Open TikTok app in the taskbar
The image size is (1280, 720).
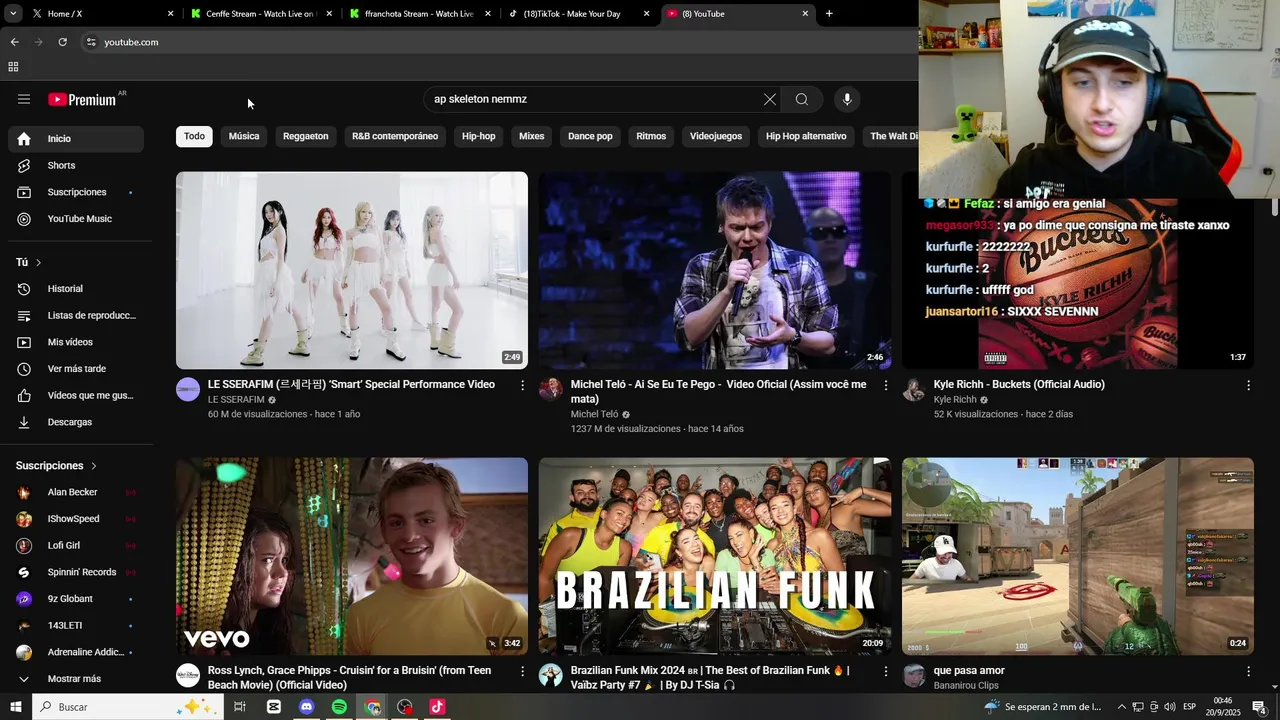437,707
